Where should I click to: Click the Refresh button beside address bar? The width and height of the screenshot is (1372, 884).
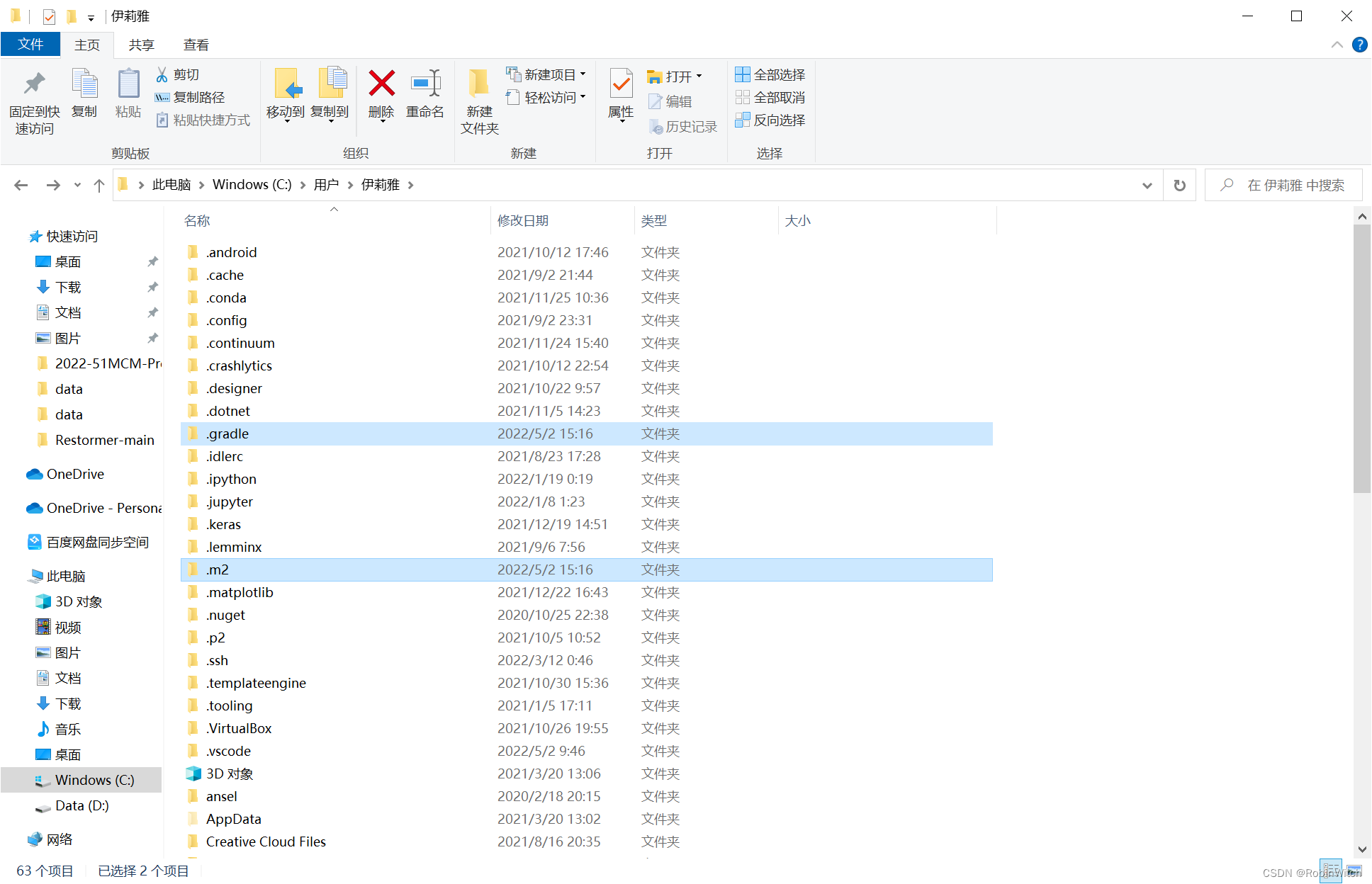1179,185
